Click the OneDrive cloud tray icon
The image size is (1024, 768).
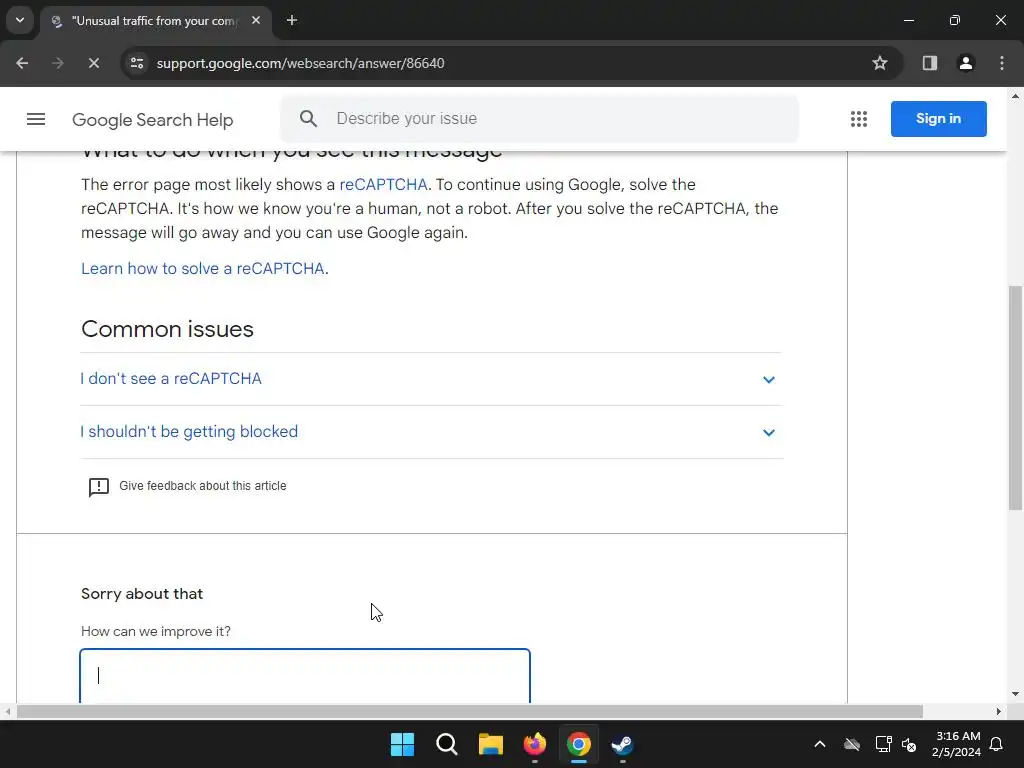click(x=852, y=744)
